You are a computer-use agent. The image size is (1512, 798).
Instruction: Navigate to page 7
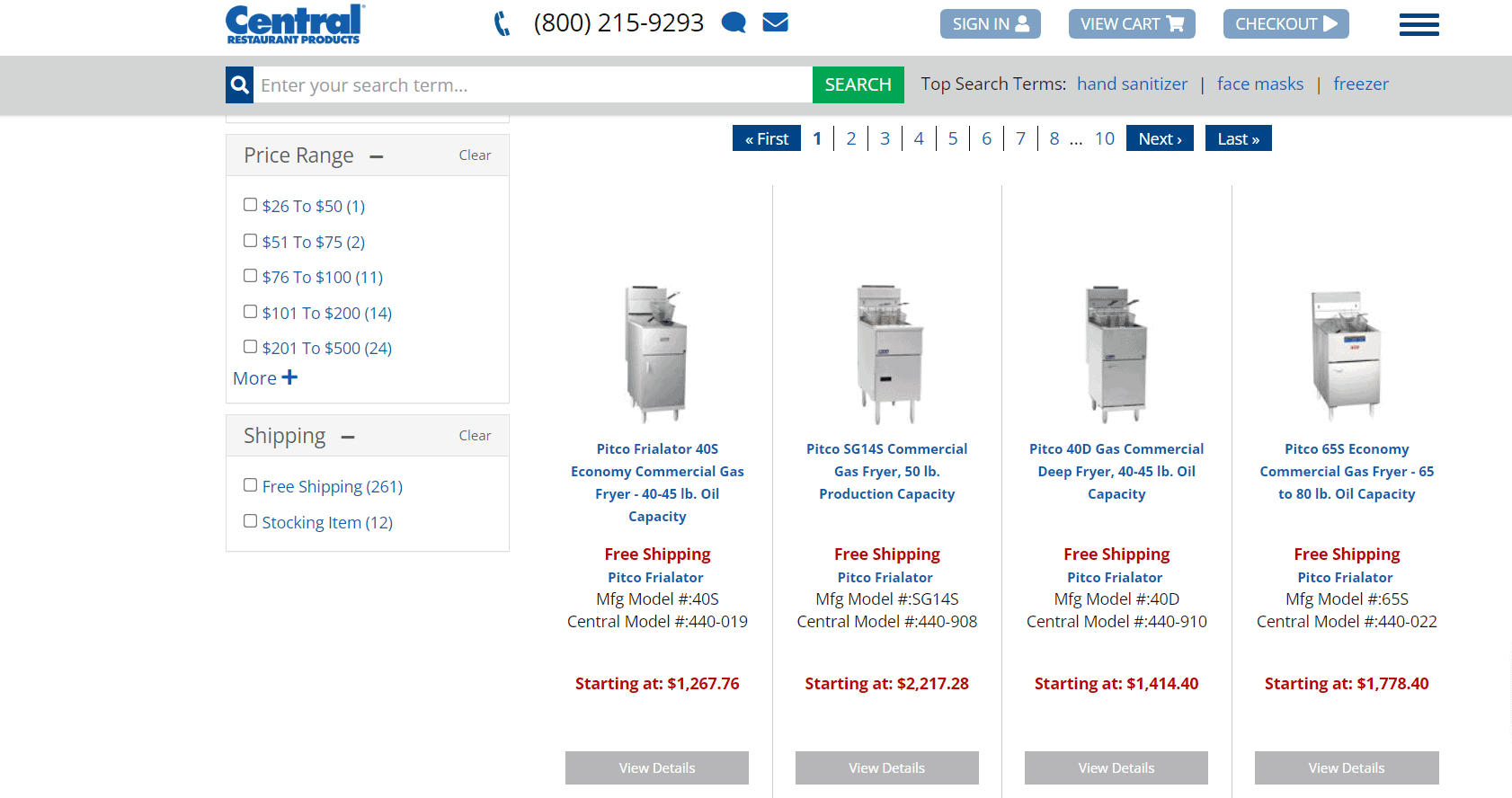1020,138
